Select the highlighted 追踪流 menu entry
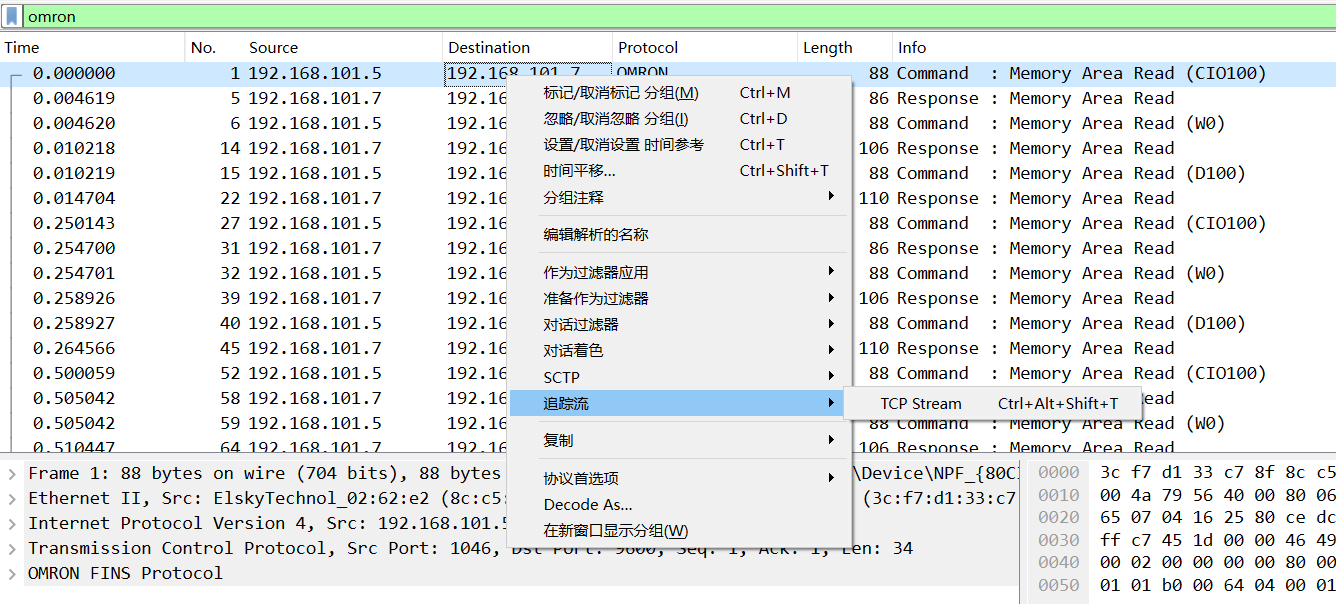Image resolution: width=1336 pixels, height=604 pixels. pyautogui.click(x=680, y=403)
